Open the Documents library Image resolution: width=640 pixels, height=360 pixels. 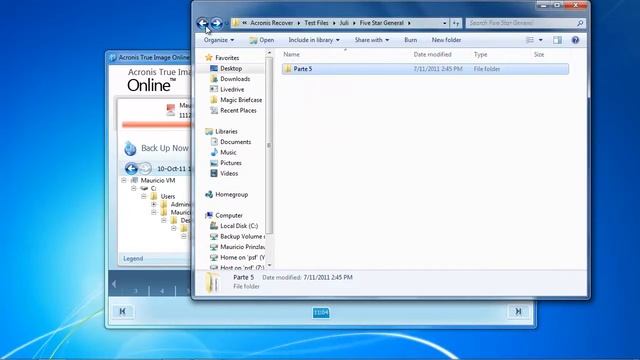(236, 142)
